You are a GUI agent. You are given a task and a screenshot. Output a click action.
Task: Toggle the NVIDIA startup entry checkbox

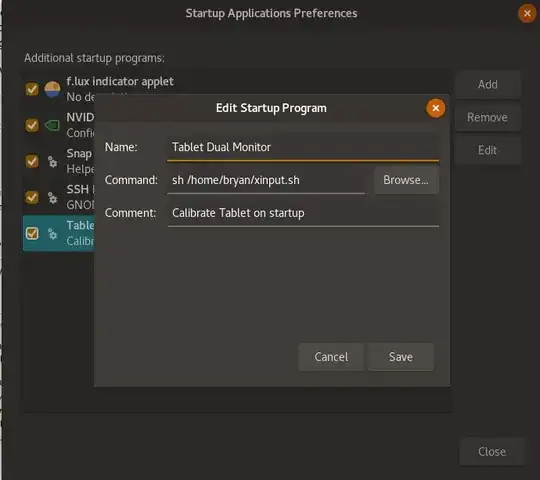[32, 125]
